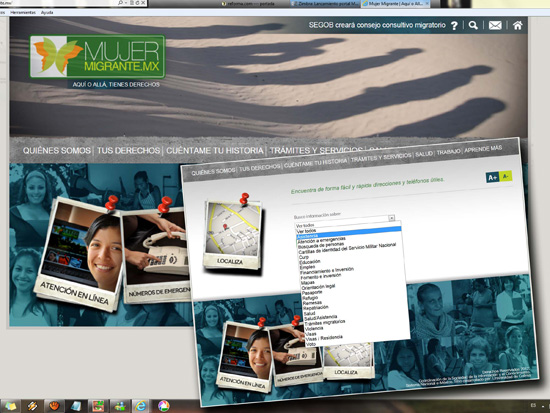
Task: Open the Localiza map thumbnail
Action: (x=232, y=234)
